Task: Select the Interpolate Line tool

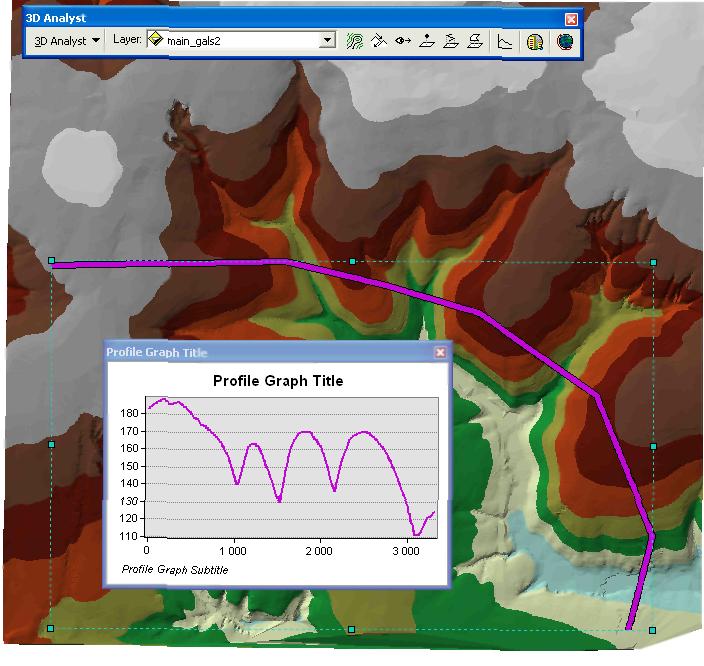Action: 451,41
